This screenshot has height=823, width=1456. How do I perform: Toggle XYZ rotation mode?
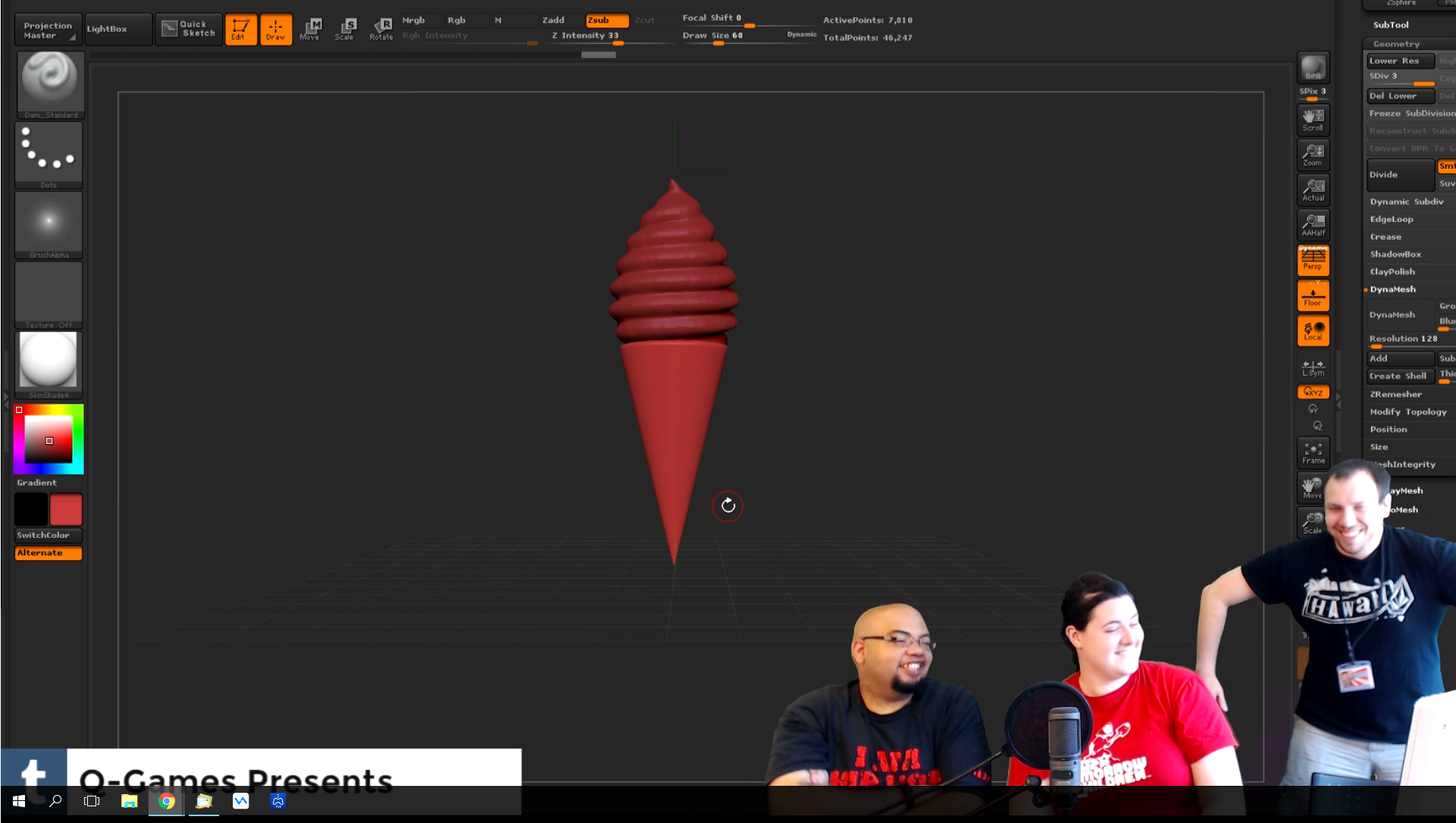pyautogui.click(x=1313, y=392)
